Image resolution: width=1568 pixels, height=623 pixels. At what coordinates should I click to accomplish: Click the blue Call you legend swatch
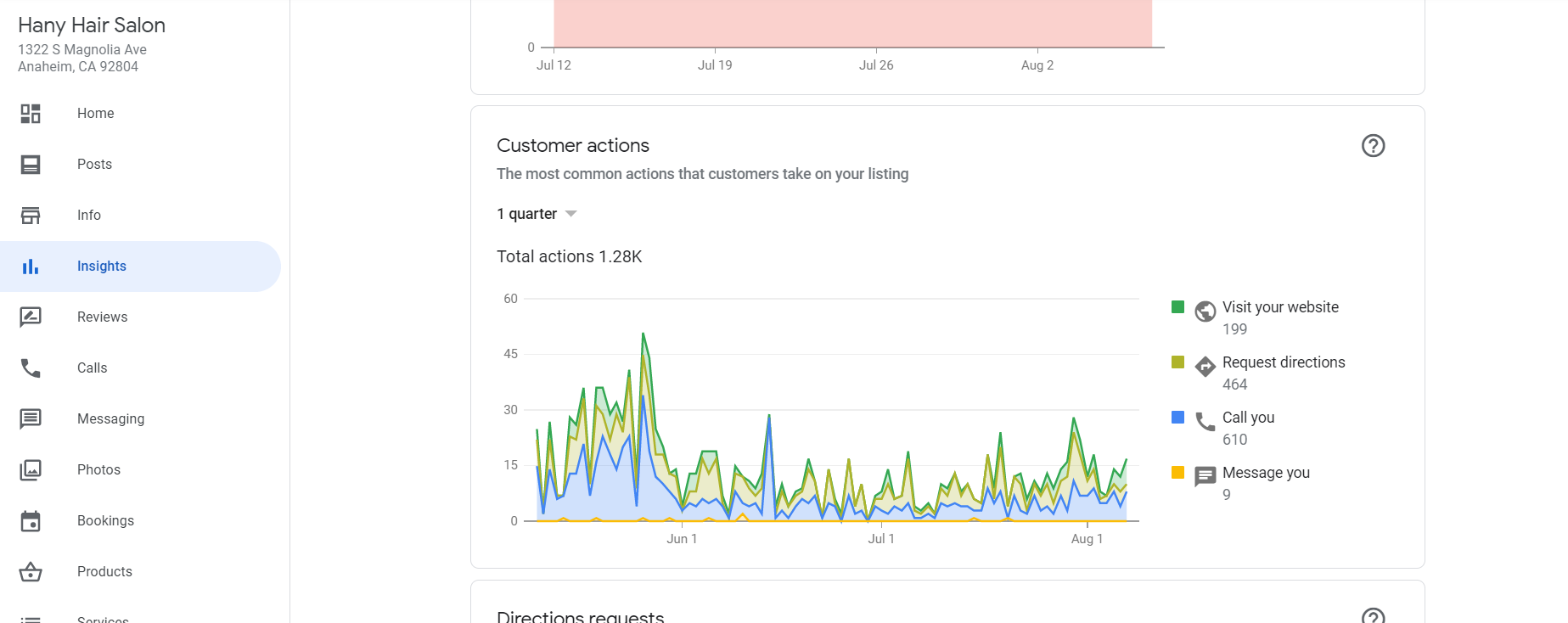1177,418
